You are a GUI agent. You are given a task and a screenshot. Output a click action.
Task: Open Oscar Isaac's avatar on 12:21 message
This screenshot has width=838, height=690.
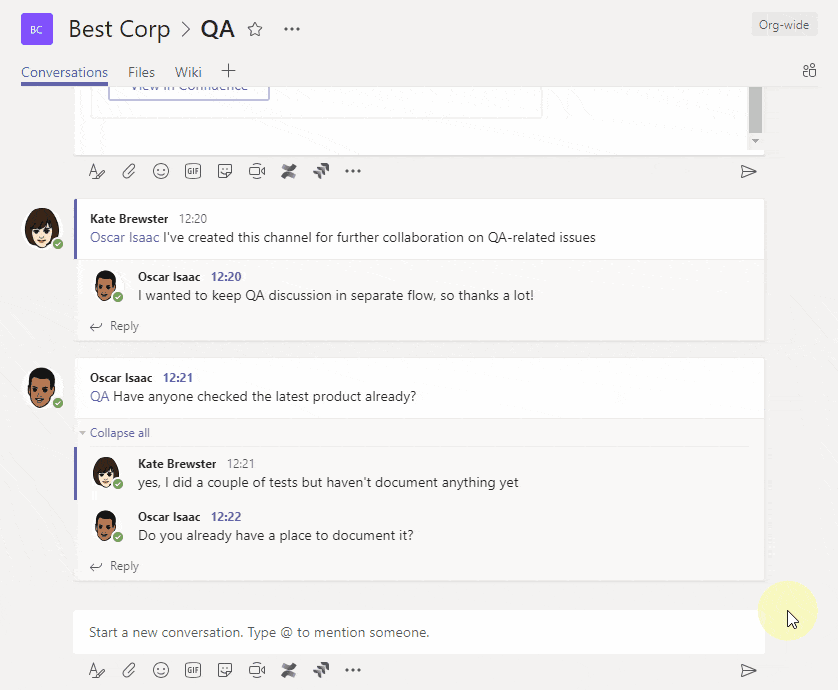tap(42, 388)
